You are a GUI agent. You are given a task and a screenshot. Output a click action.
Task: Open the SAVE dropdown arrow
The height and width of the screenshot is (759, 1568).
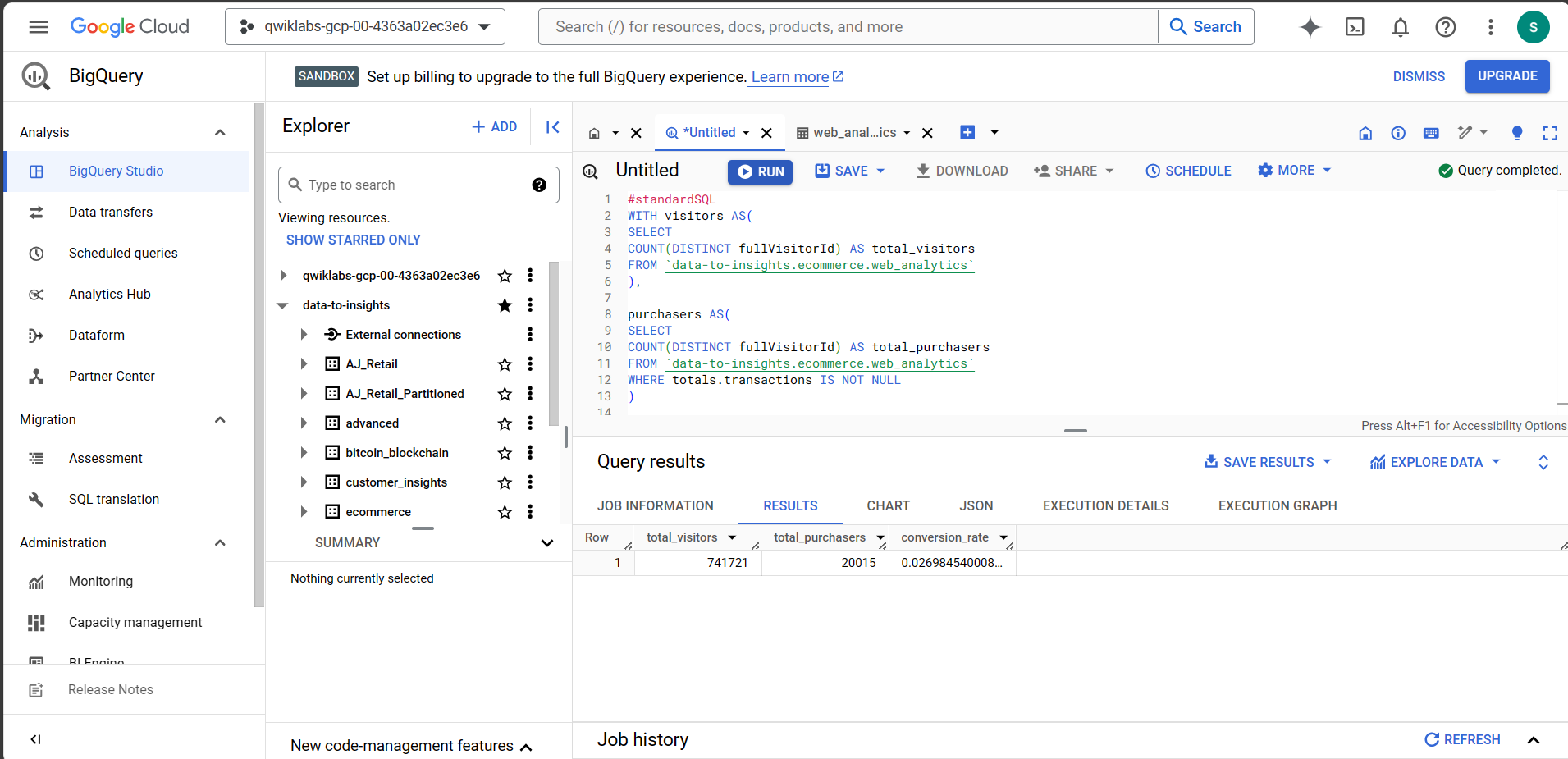(x=881, y=171)
